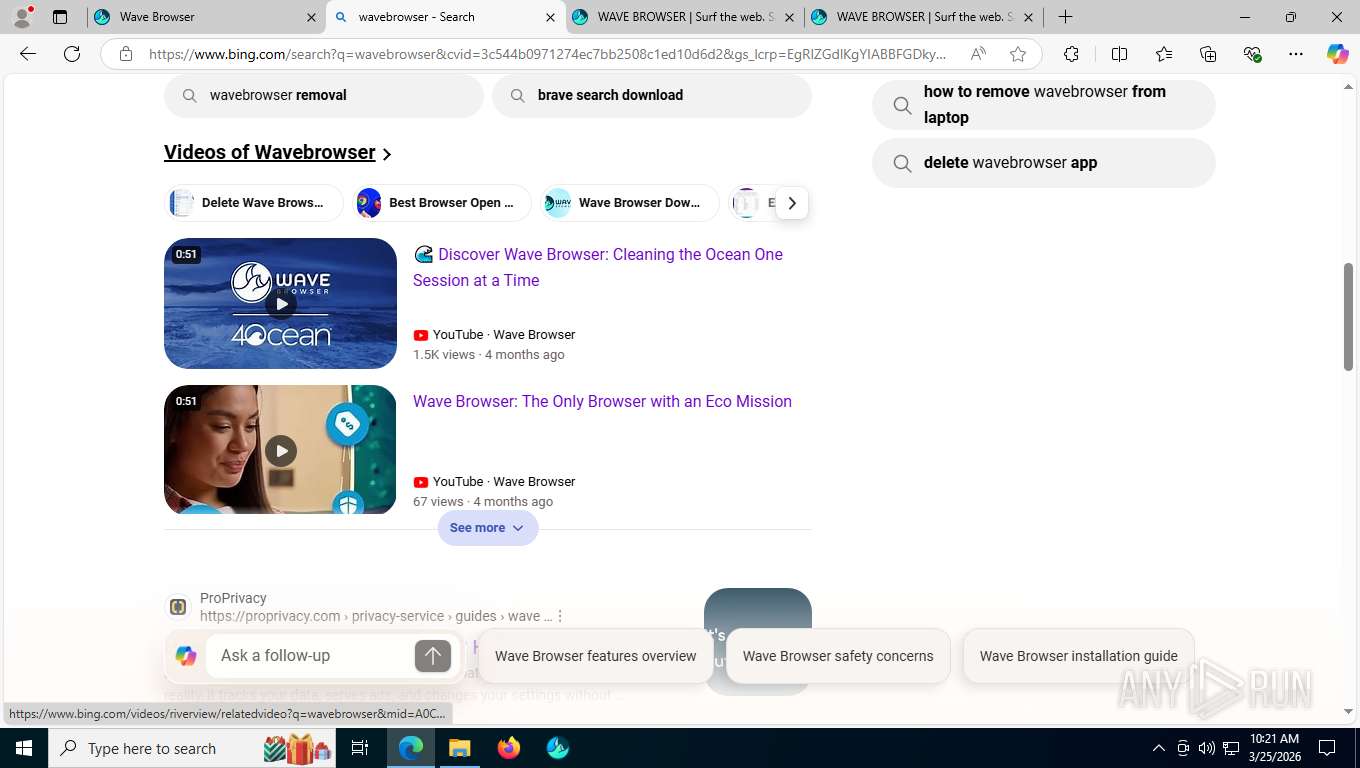
Task: Enable Read aloud in address bar
Action: coord(978,54)
